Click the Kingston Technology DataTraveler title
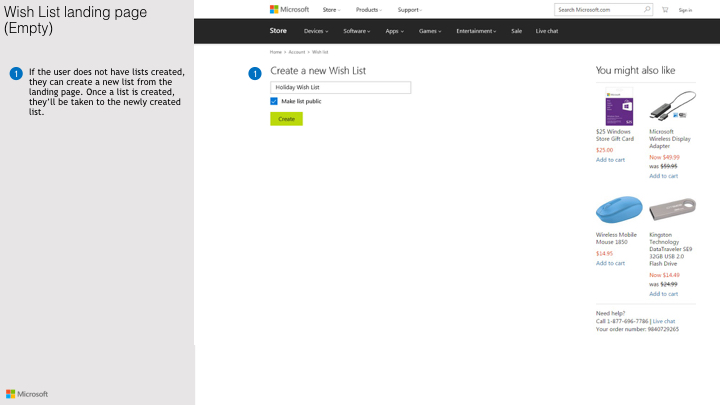This screenshot has height=405, width=720. point(670,249)
